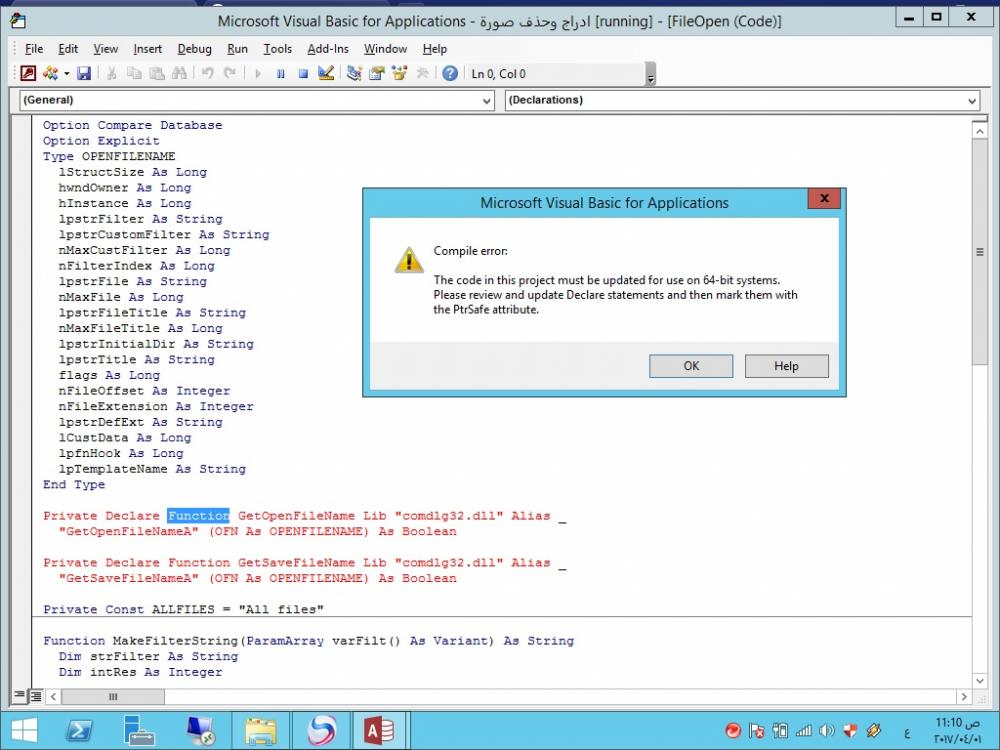1000x750 pixels.
Task: Click the vertical scrollbar thumb in code window
Action: tap(980, 252)
